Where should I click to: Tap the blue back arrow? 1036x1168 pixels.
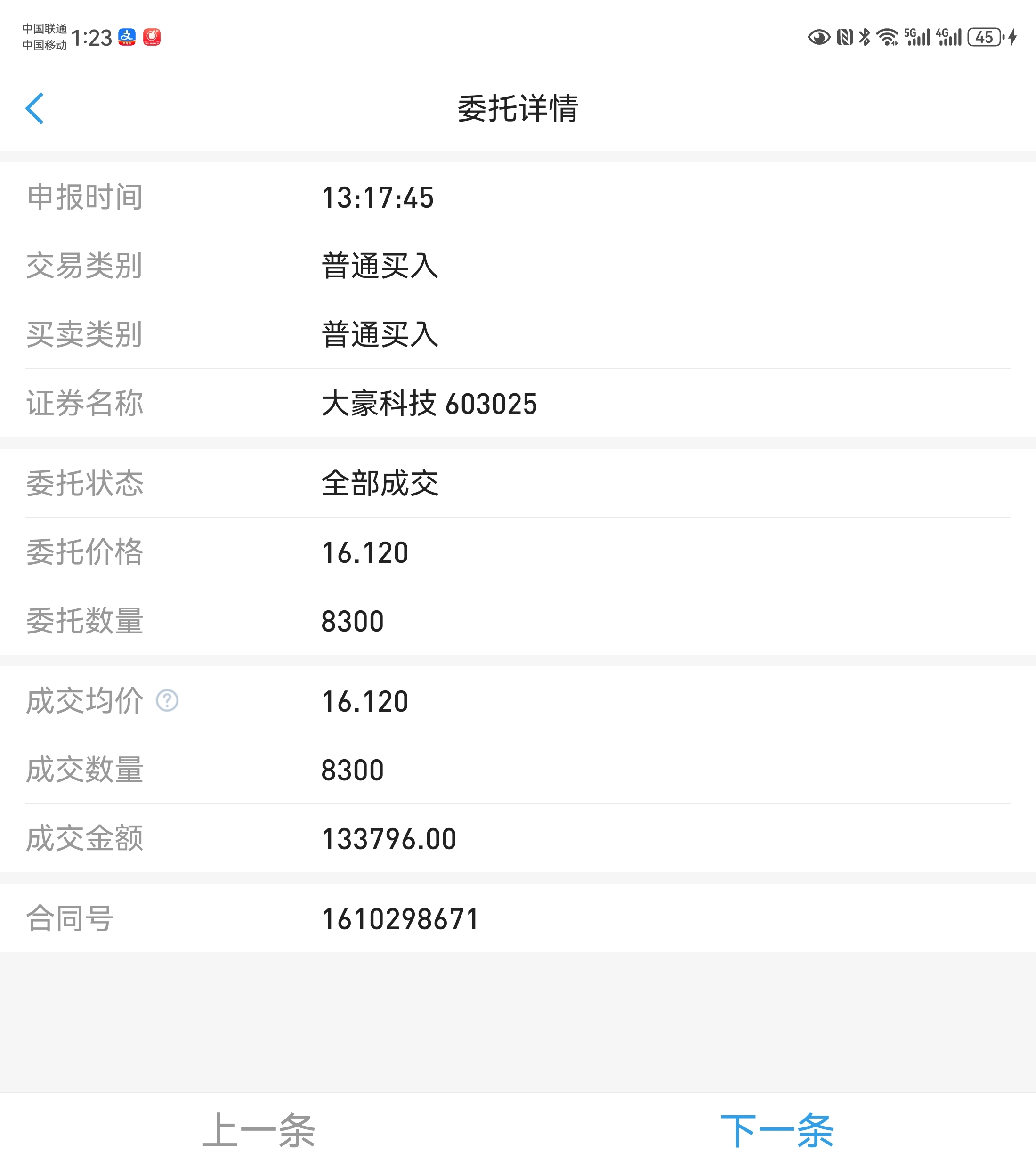click(35, 109)
